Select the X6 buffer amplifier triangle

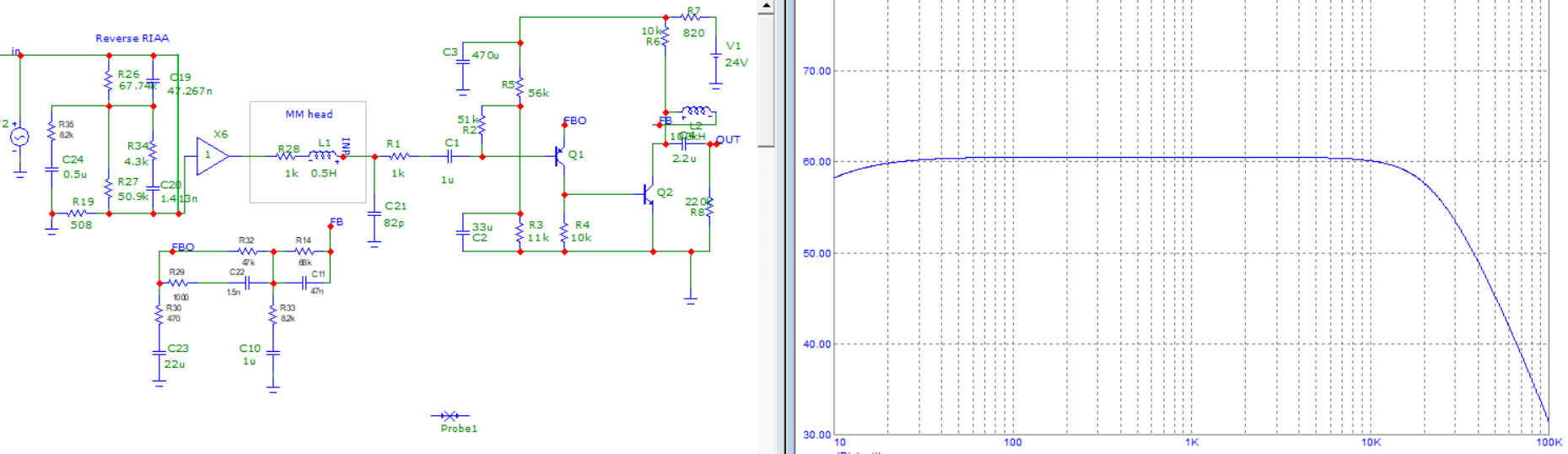click(x=213, y=156)
